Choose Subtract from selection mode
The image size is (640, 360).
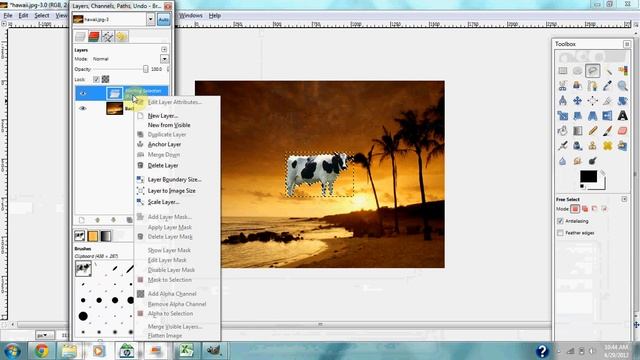594,209
